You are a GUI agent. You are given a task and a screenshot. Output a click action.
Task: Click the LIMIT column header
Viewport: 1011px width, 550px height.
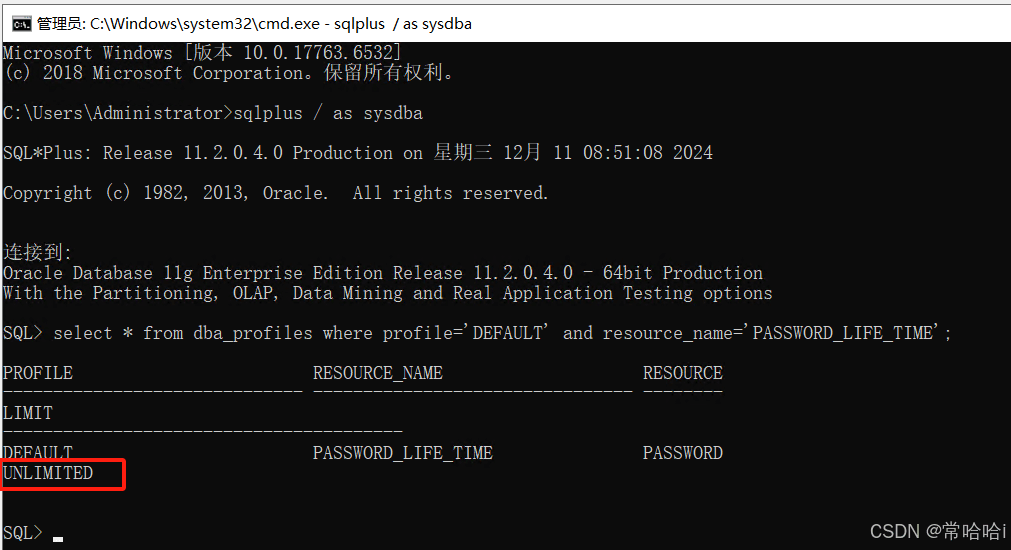[28, 413]
